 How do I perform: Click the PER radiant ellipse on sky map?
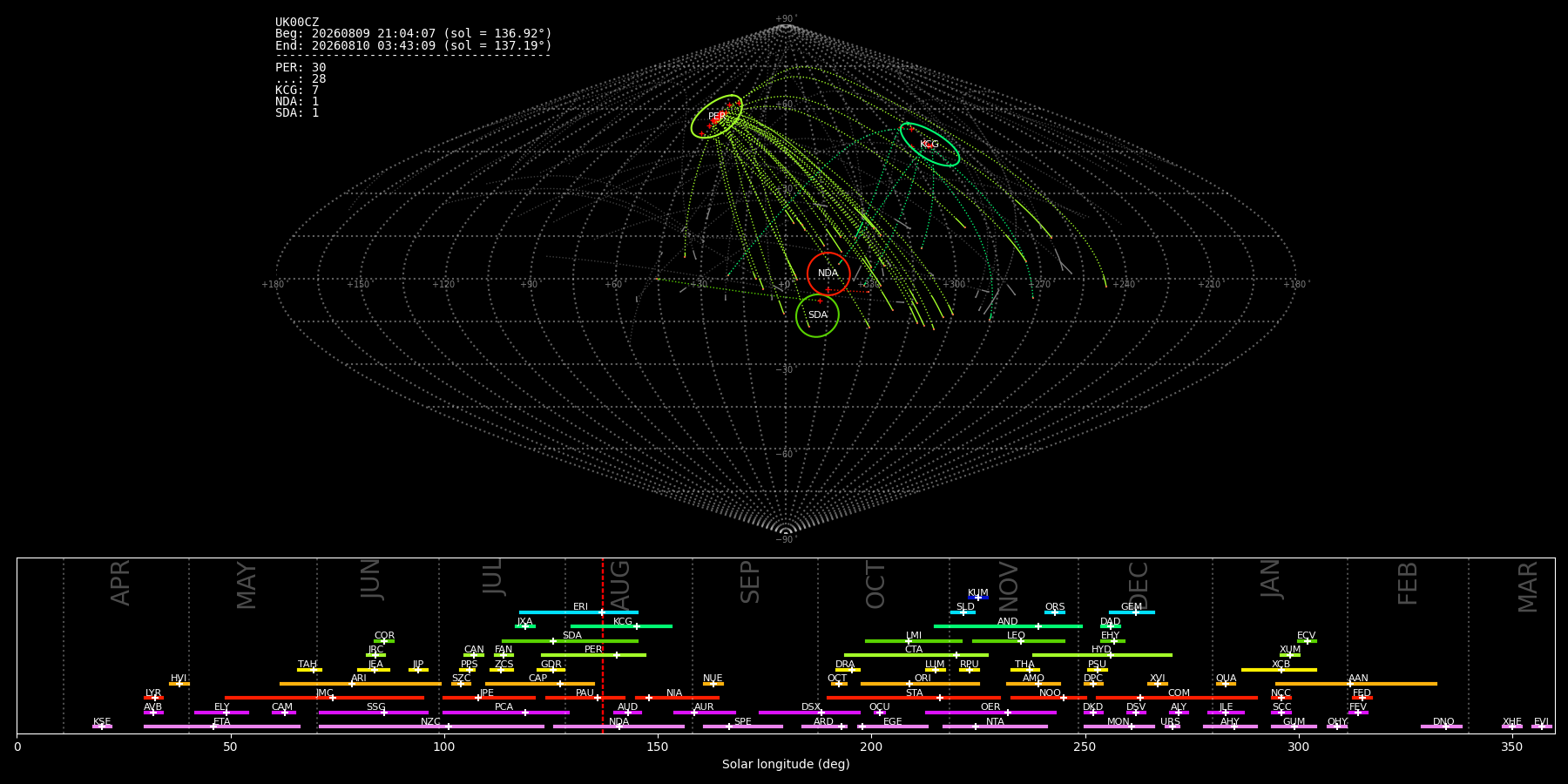tap(717, 117)
